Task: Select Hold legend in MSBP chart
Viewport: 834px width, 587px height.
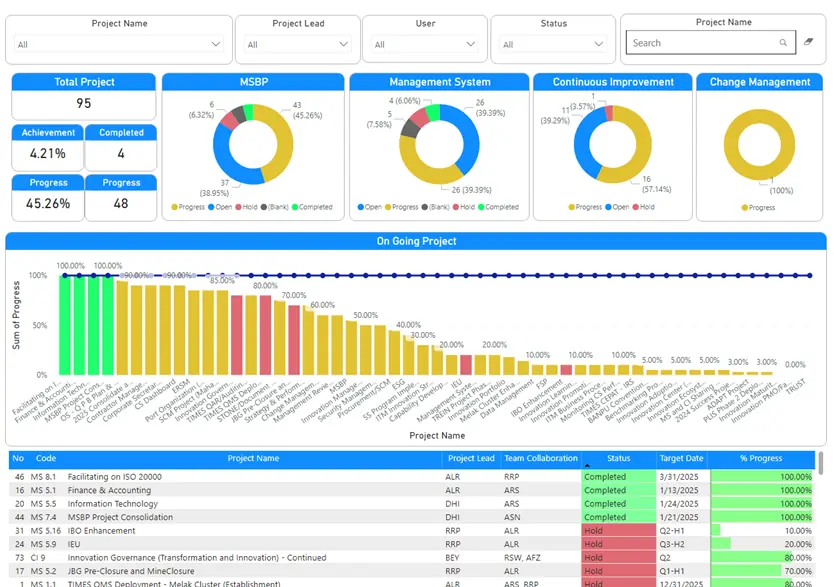Action: 247,207
